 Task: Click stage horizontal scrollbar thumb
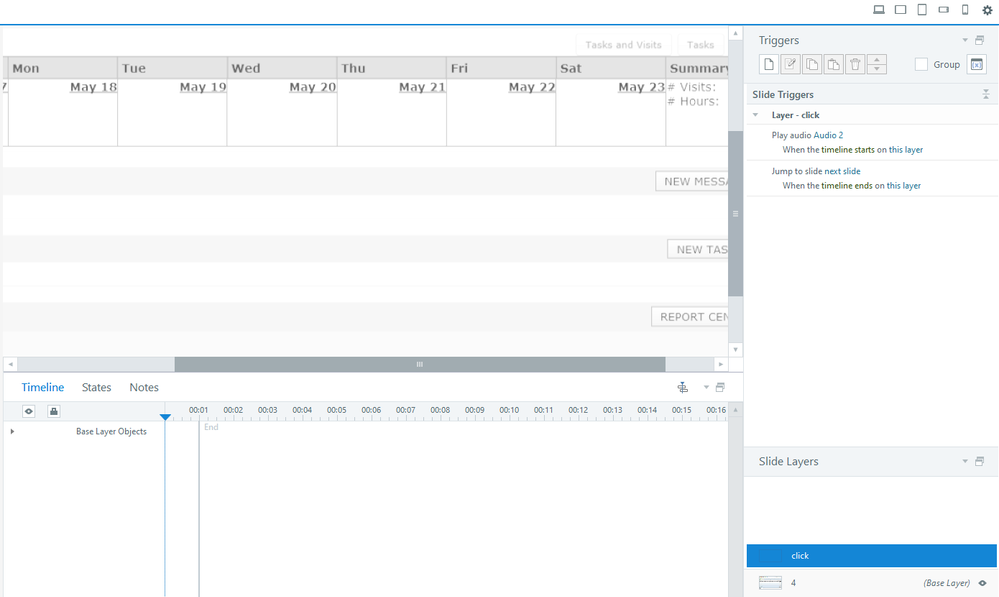click(x=420, y=364)
